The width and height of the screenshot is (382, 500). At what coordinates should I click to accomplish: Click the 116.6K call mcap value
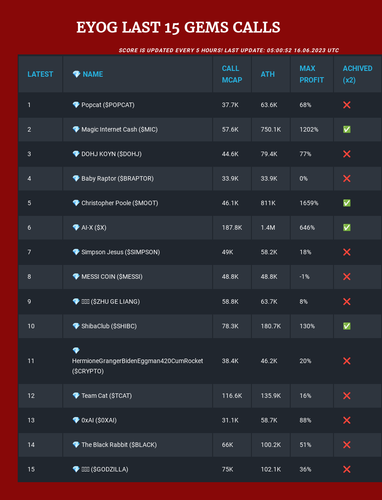(232, 396)
